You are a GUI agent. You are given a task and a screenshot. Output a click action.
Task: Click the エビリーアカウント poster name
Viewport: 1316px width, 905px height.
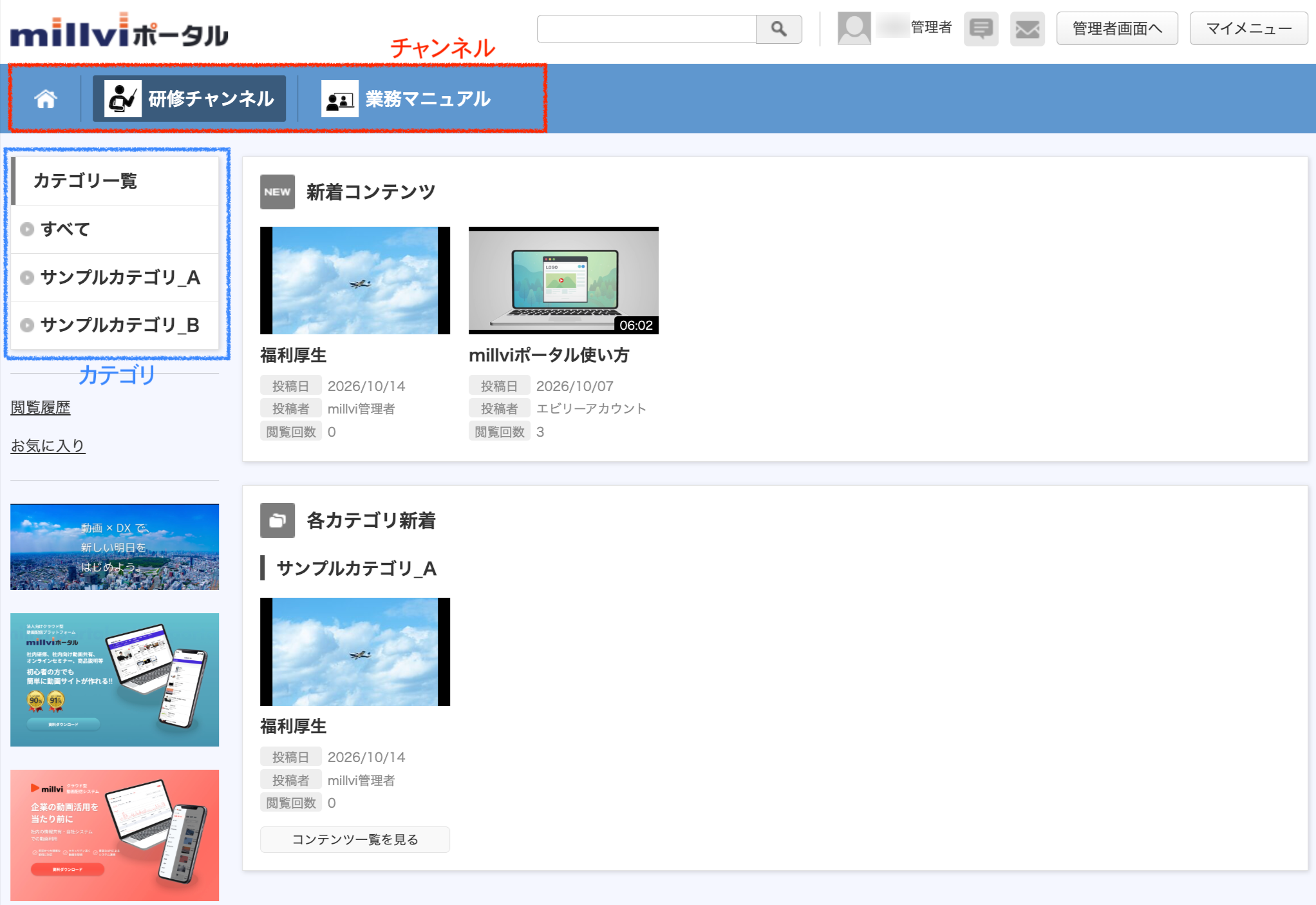pyautogui.click(x=591, y=408)
